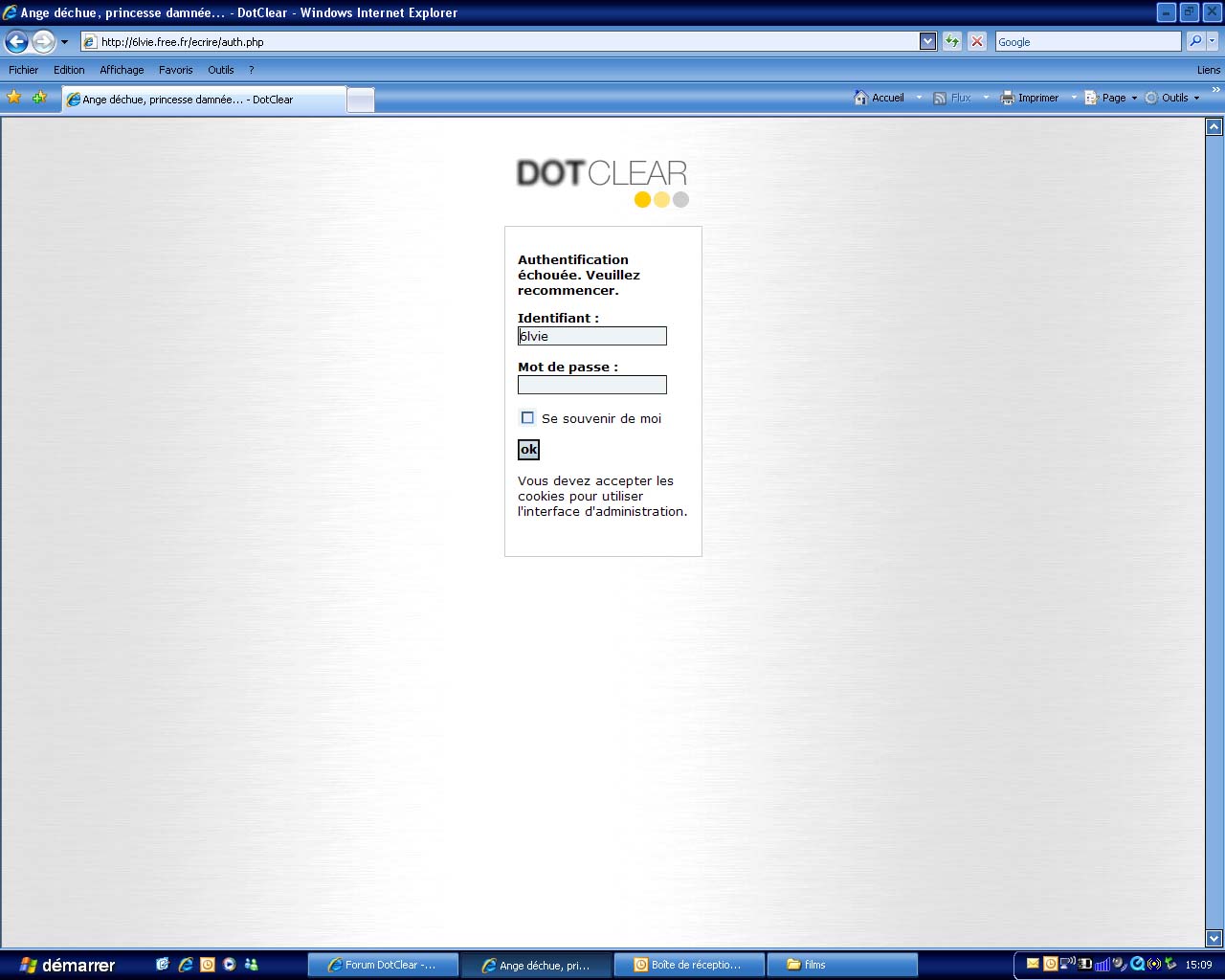Open the Fichier menu
The width and height of the screenshot is (1225, 980).
(24, 70)
